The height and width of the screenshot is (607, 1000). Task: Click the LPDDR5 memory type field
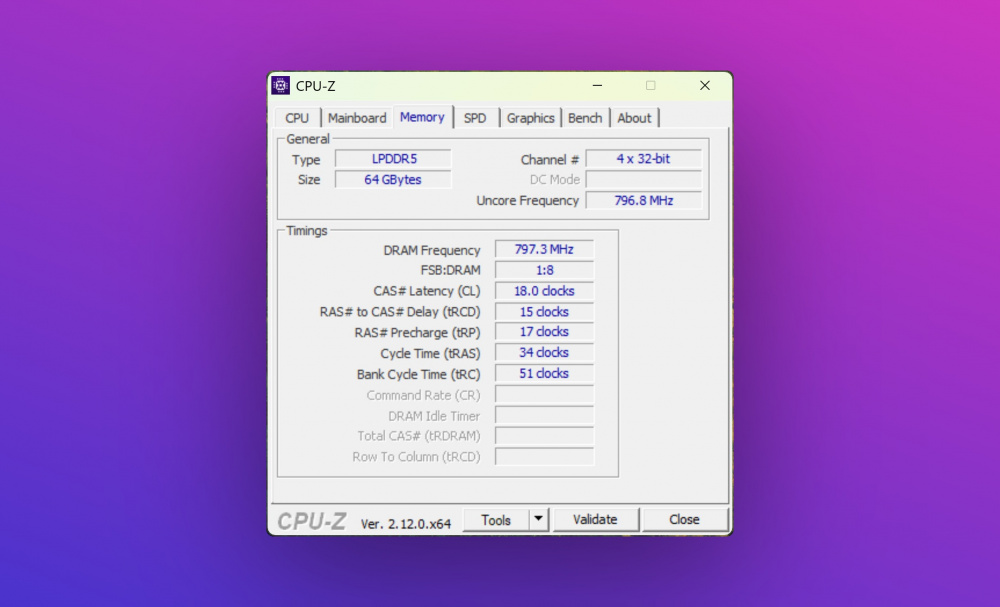[392, 159]
